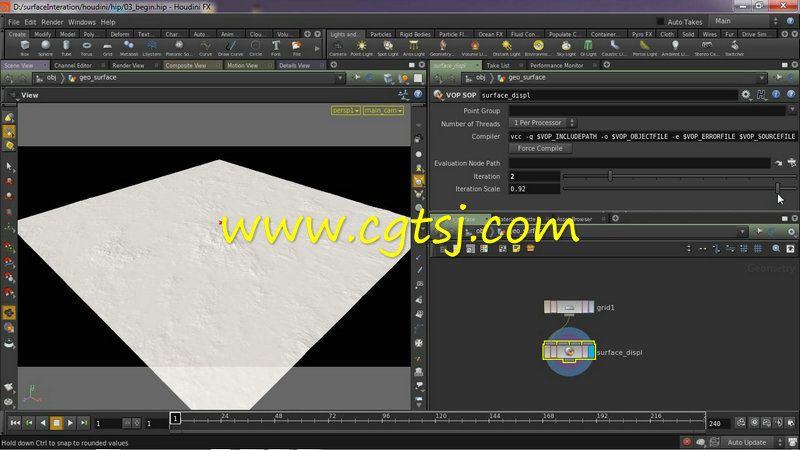Open the Pyro FX shelf tab
Screen dimensions: 800x450
[642, 34]
